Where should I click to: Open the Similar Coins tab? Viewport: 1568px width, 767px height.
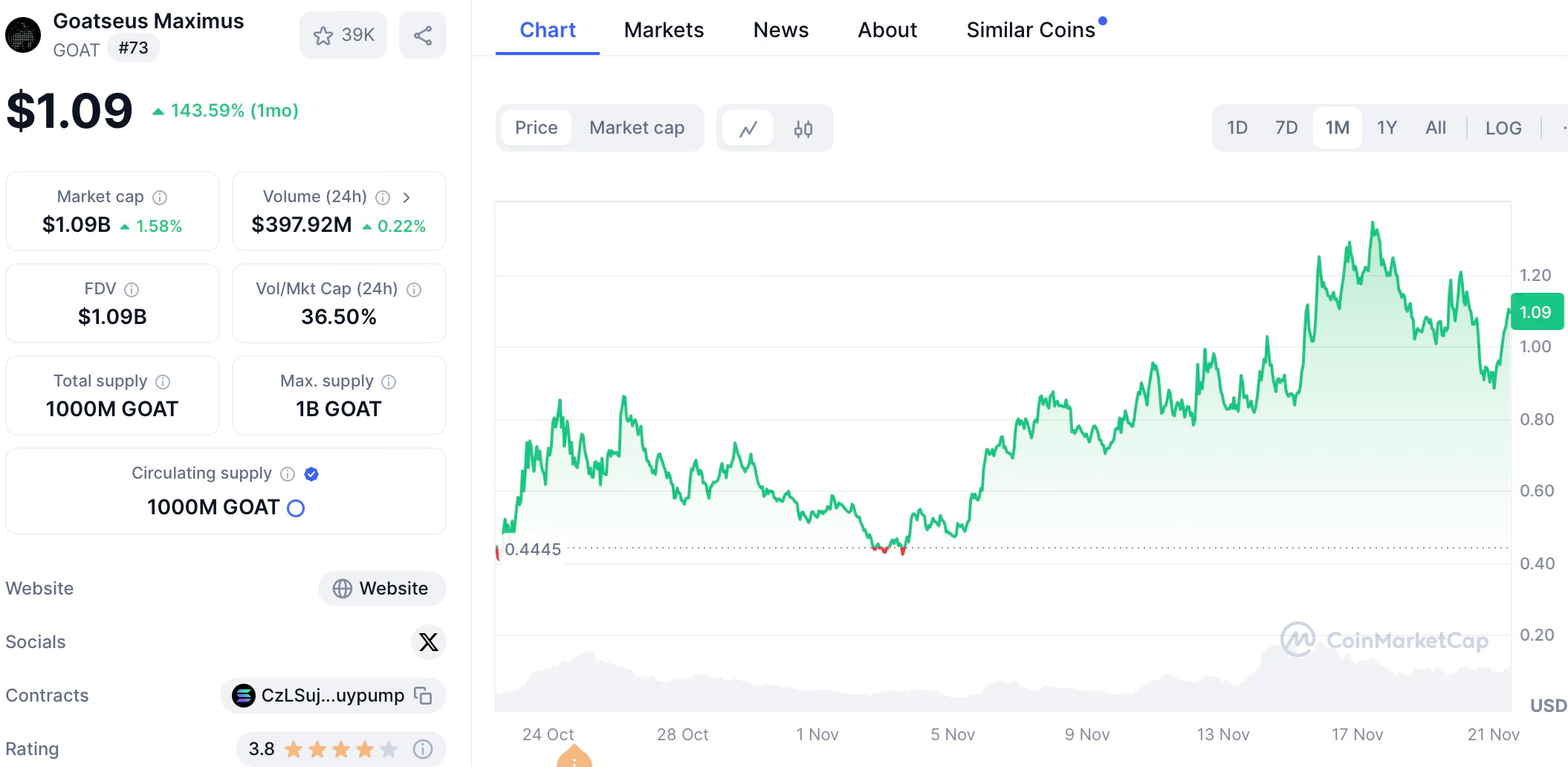pos(1031,30)
